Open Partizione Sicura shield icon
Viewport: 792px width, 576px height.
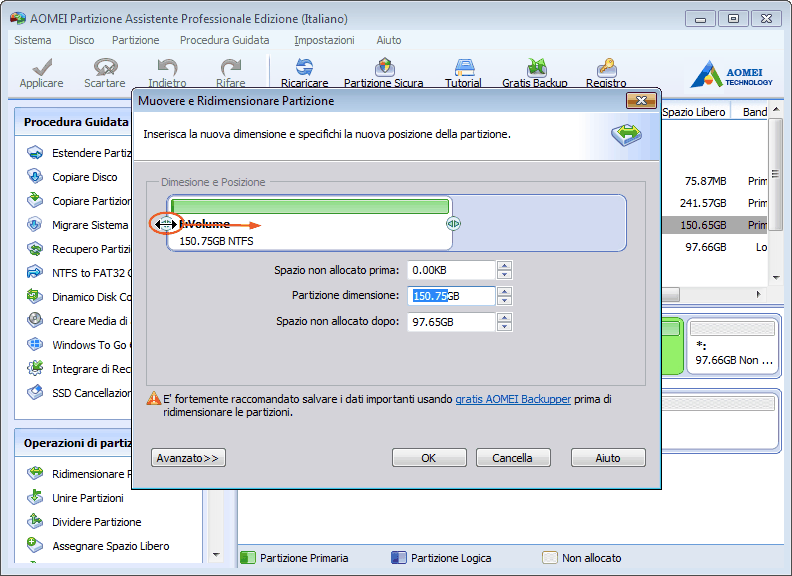pos(384,67)
